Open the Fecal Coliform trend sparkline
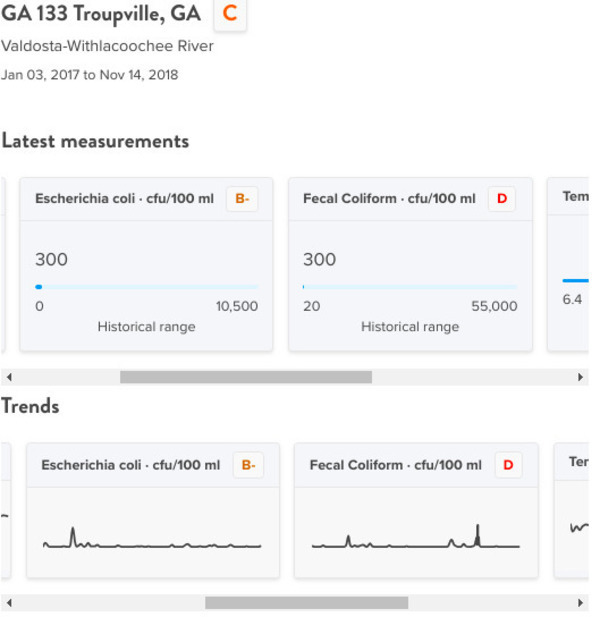 [415, 536]
